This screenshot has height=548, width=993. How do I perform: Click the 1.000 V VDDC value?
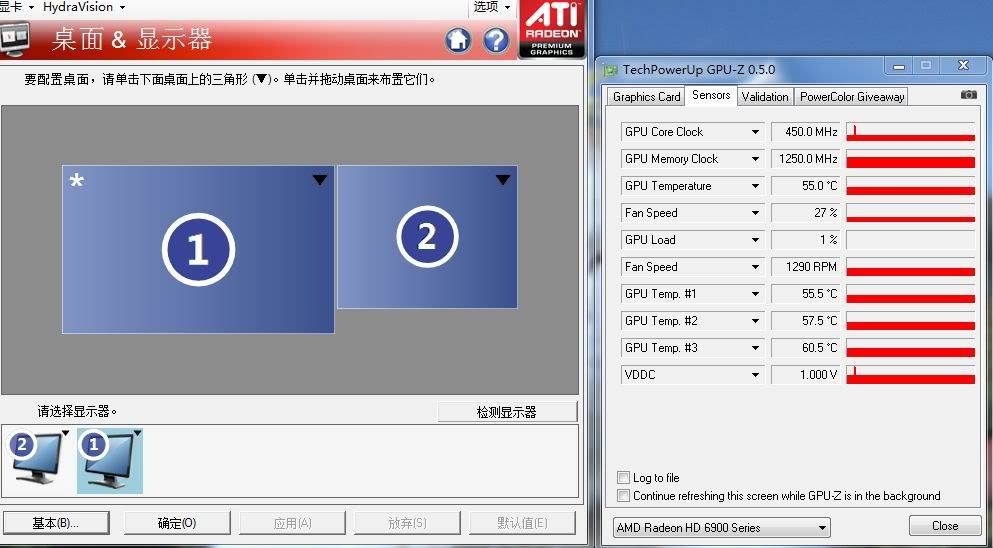click(806, 375)
